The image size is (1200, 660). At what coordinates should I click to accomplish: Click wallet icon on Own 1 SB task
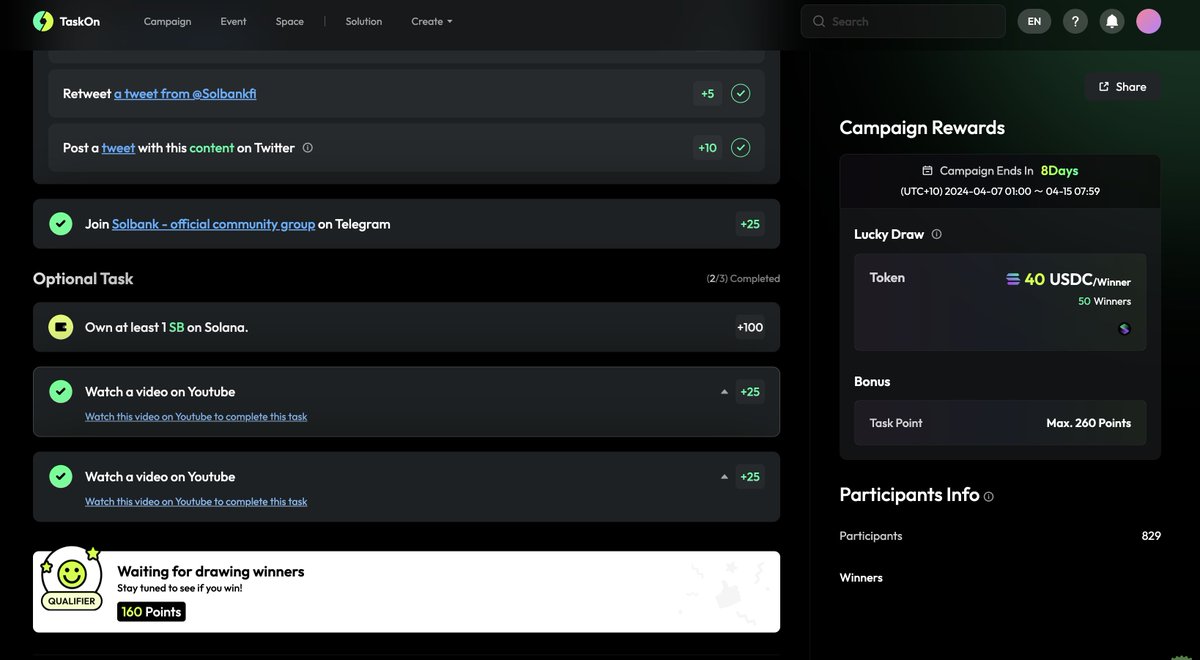point(61,327)
